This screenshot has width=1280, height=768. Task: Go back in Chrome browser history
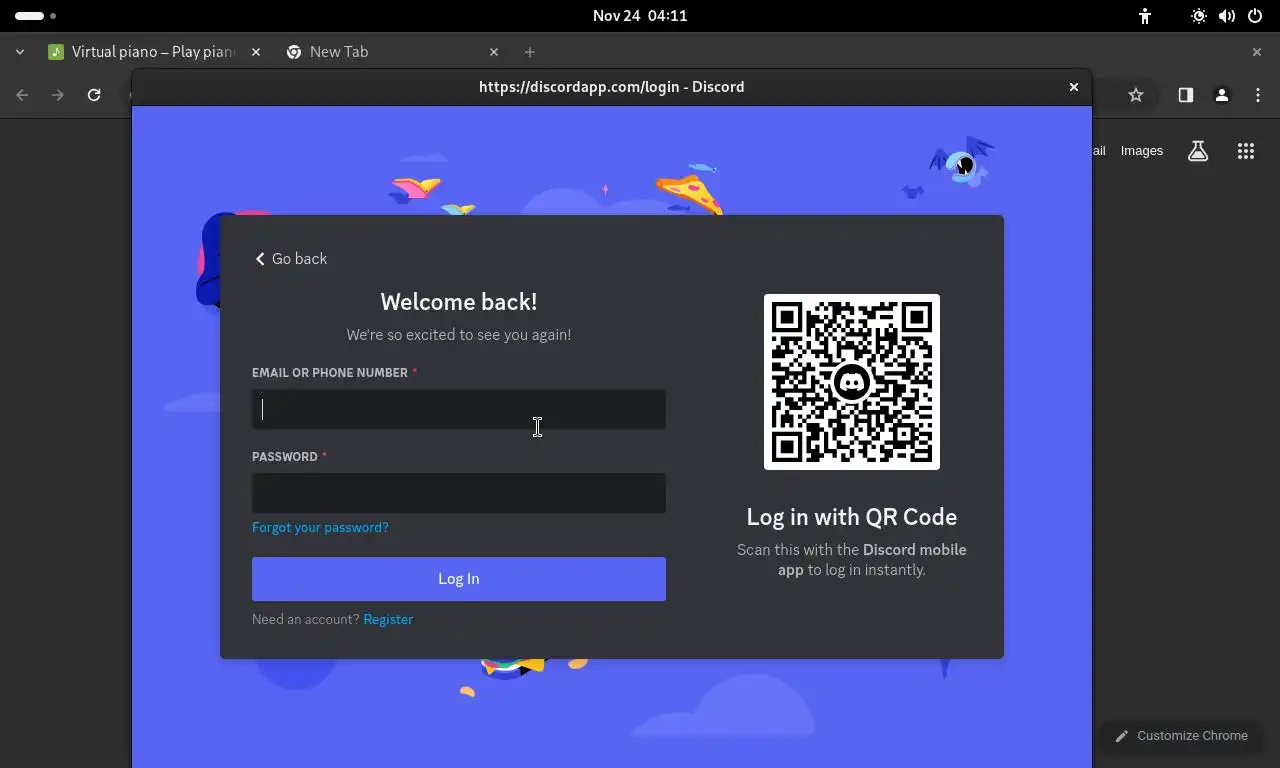pos(22,95)
